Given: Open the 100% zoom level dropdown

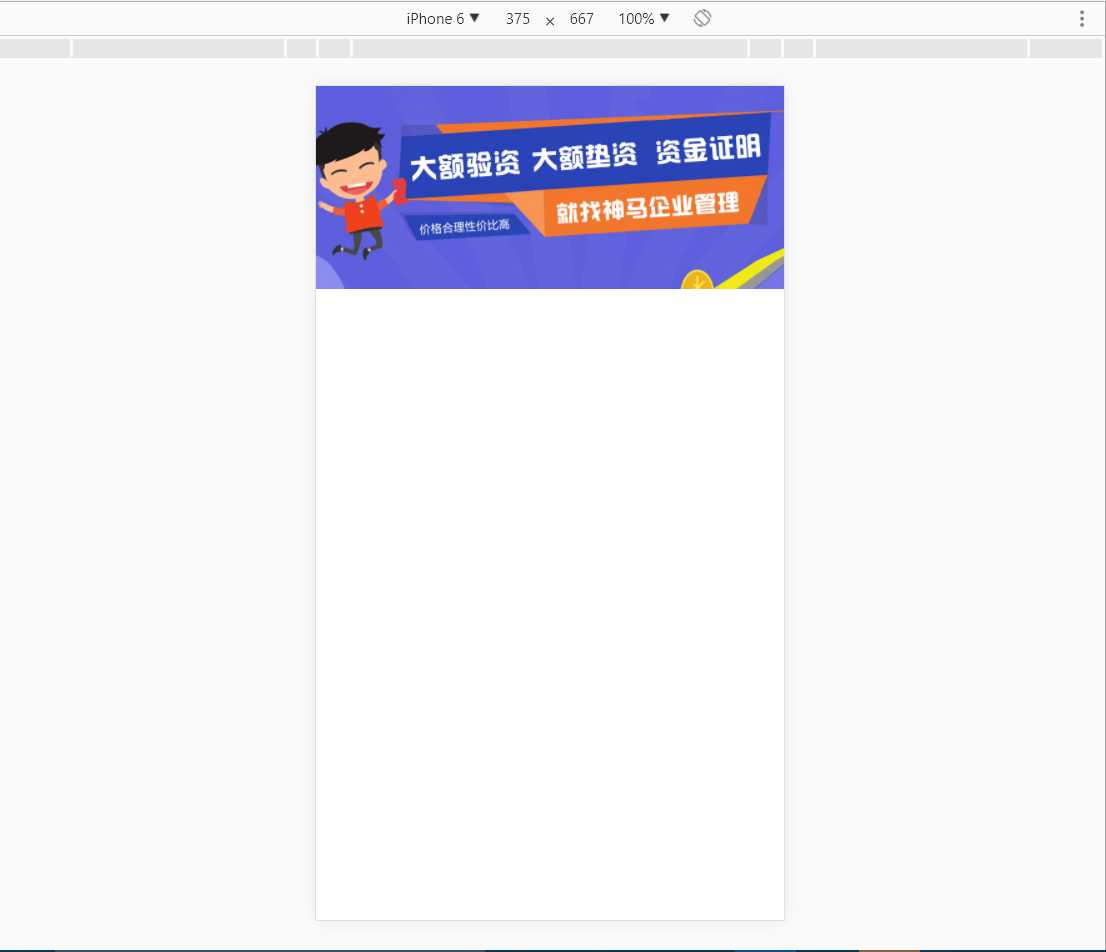Looking at the screenshot, I should (x=643, y=18).
